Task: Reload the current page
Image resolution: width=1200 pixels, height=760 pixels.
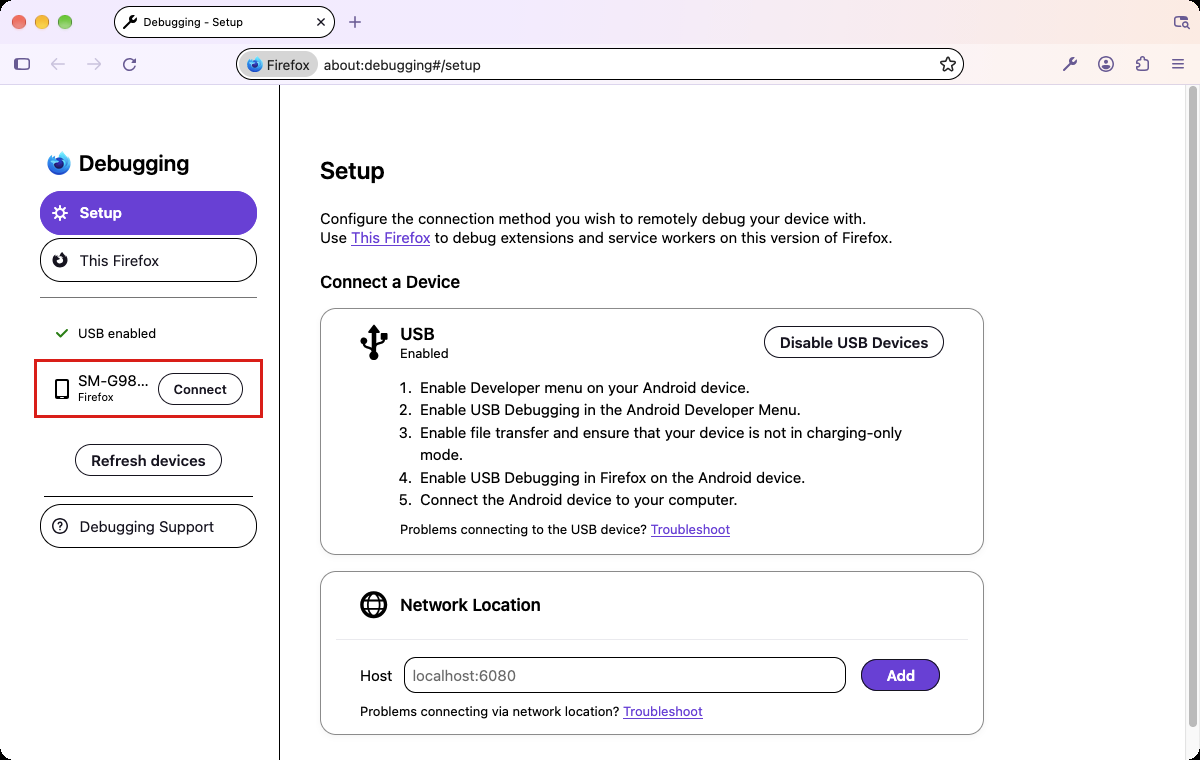Action: coord(129,64)
